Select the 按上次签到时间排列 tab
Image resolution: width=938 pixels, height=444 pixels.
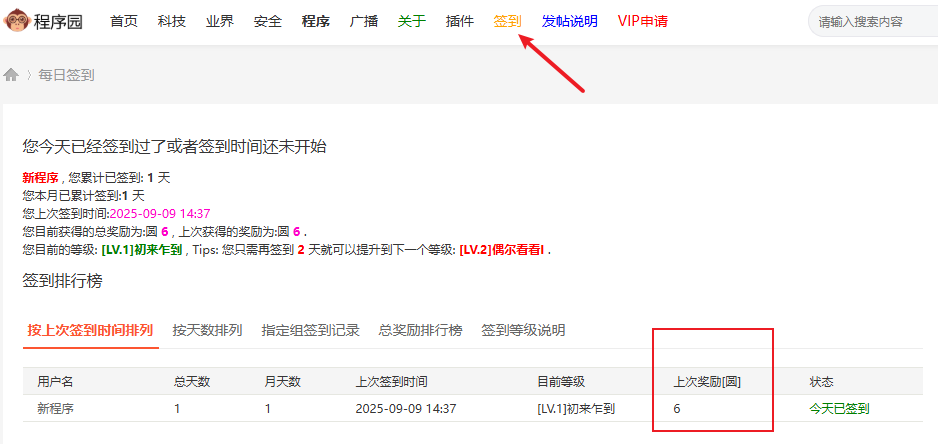(90, 330)
